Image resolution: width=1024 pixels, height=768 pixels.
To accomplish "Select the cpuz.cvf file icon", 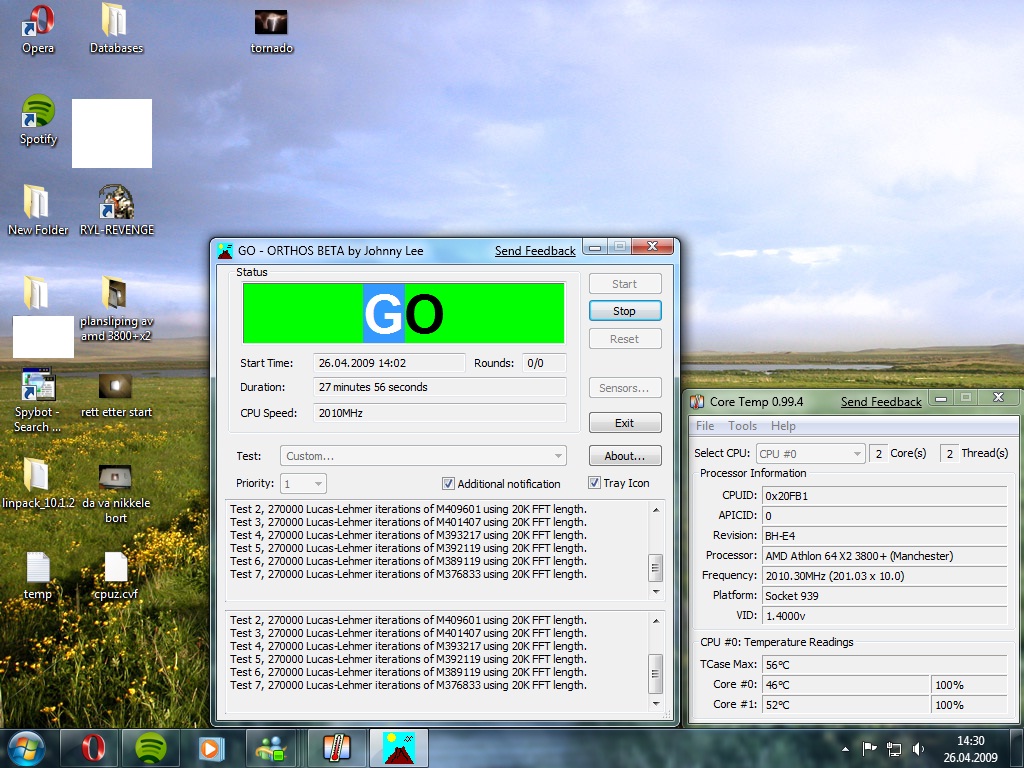I will click(116, 575).
